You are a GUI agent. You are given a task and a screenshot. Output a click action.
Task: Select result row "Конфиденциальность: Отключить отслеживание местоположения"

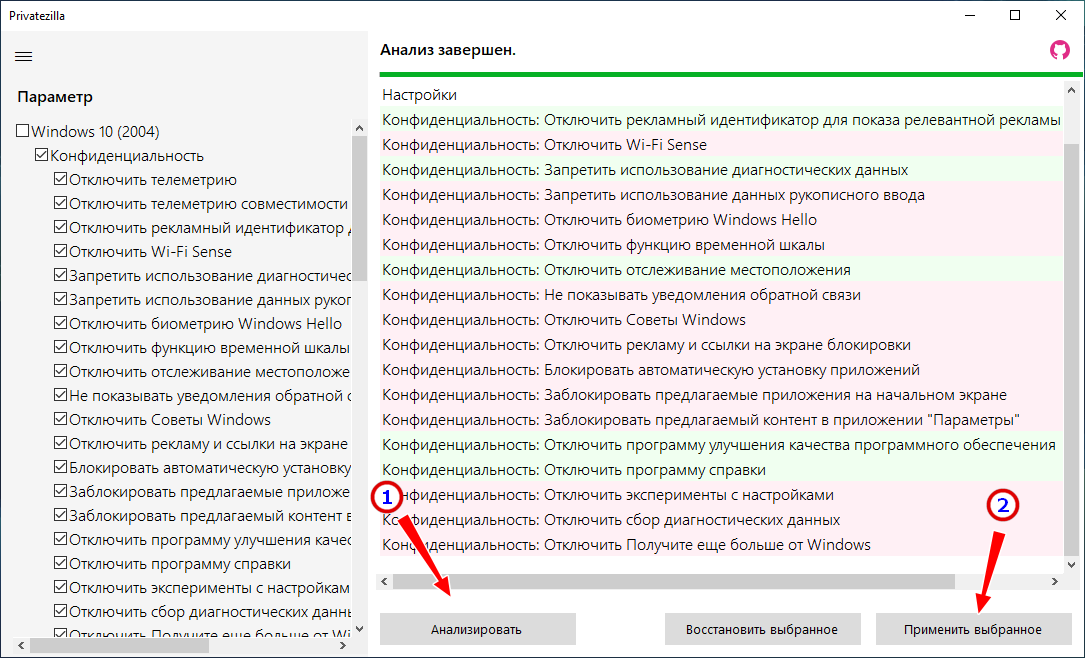721,269
